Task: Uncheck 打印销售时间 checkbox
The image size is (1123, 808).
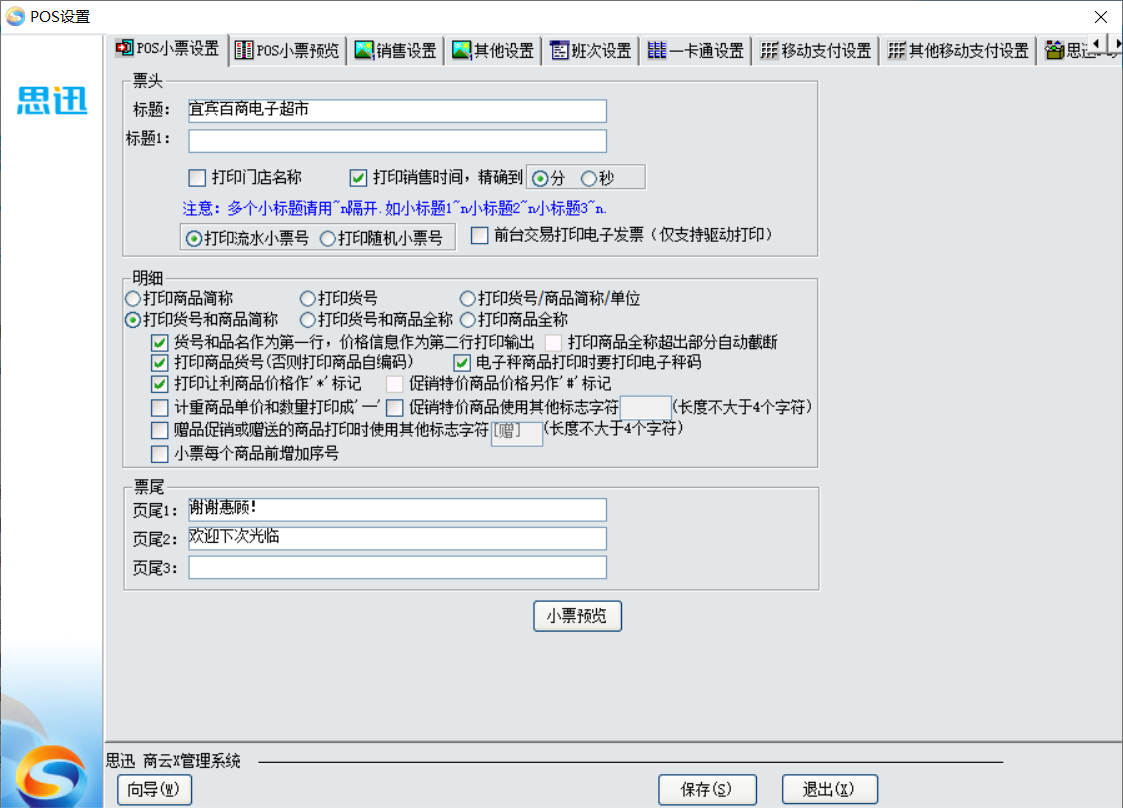Action: (x=359, y=178)
